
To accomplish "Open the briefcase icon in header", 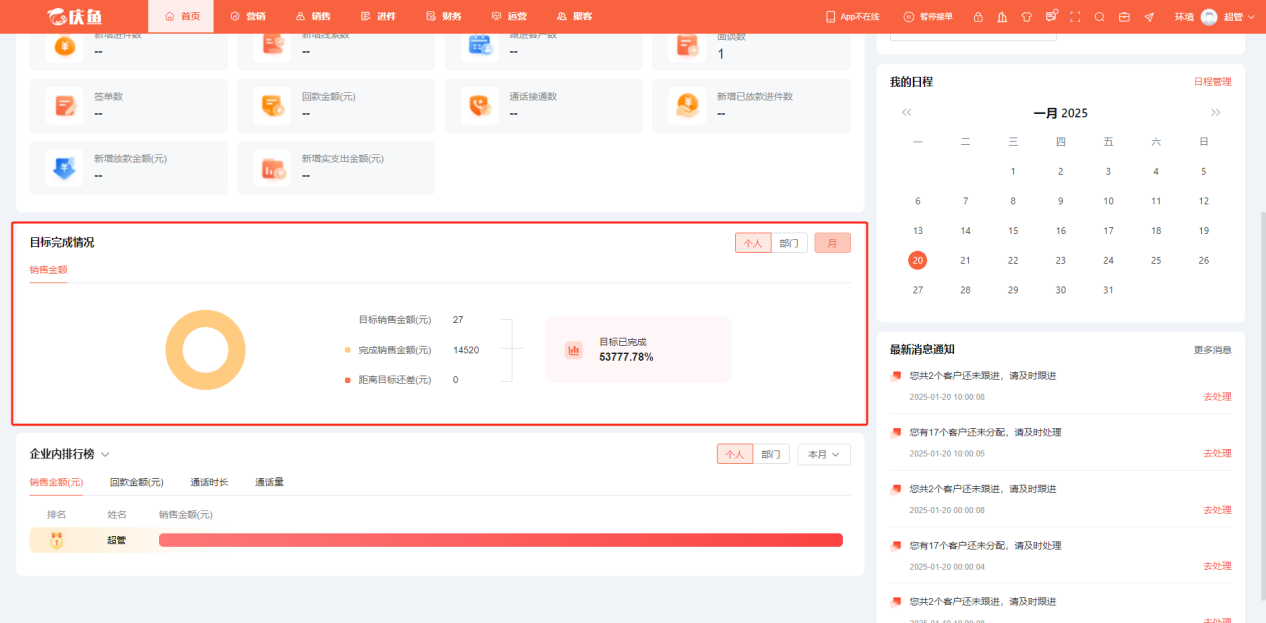I will (x=1124, y=17).
